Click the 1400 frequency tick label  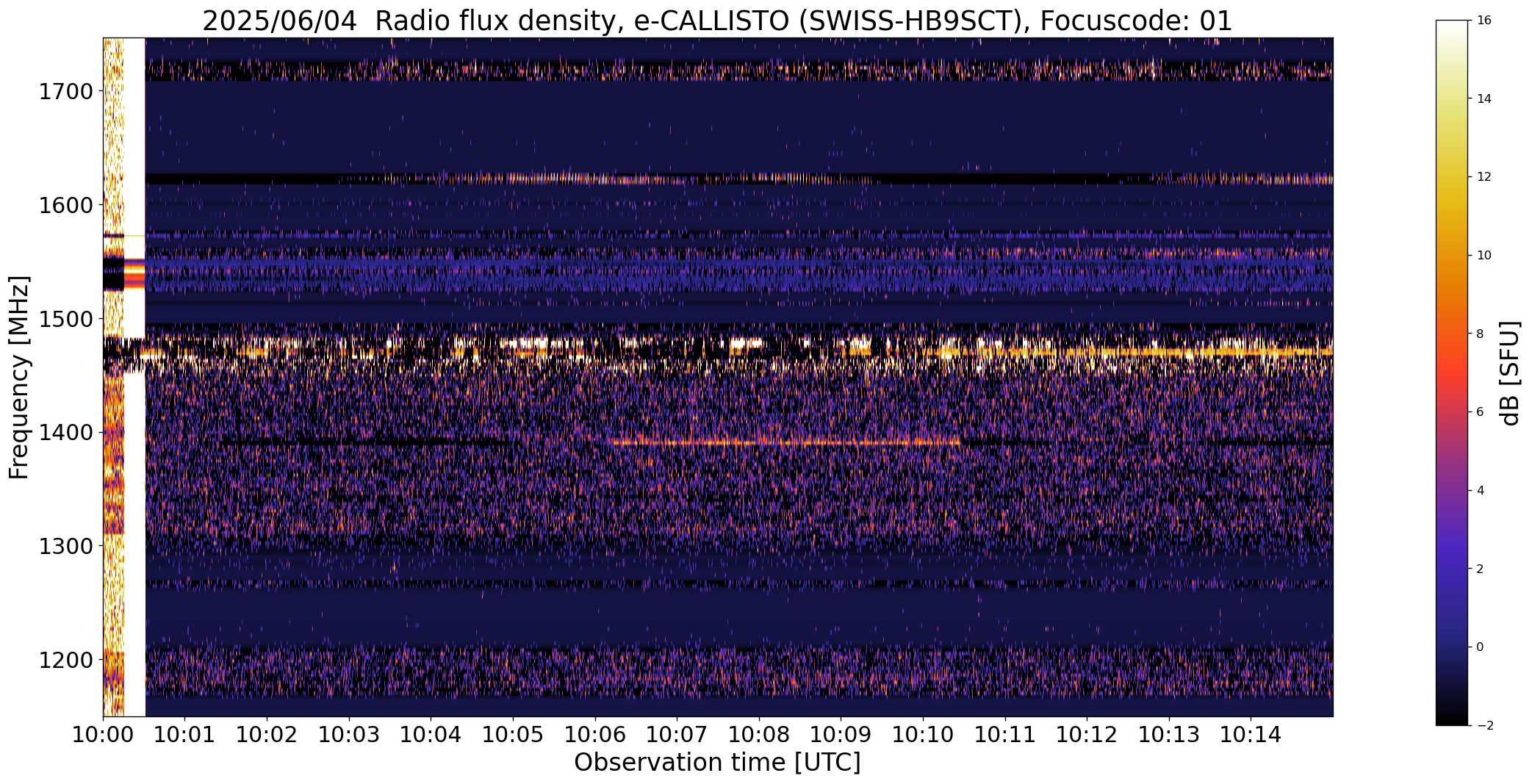(65, 432)
